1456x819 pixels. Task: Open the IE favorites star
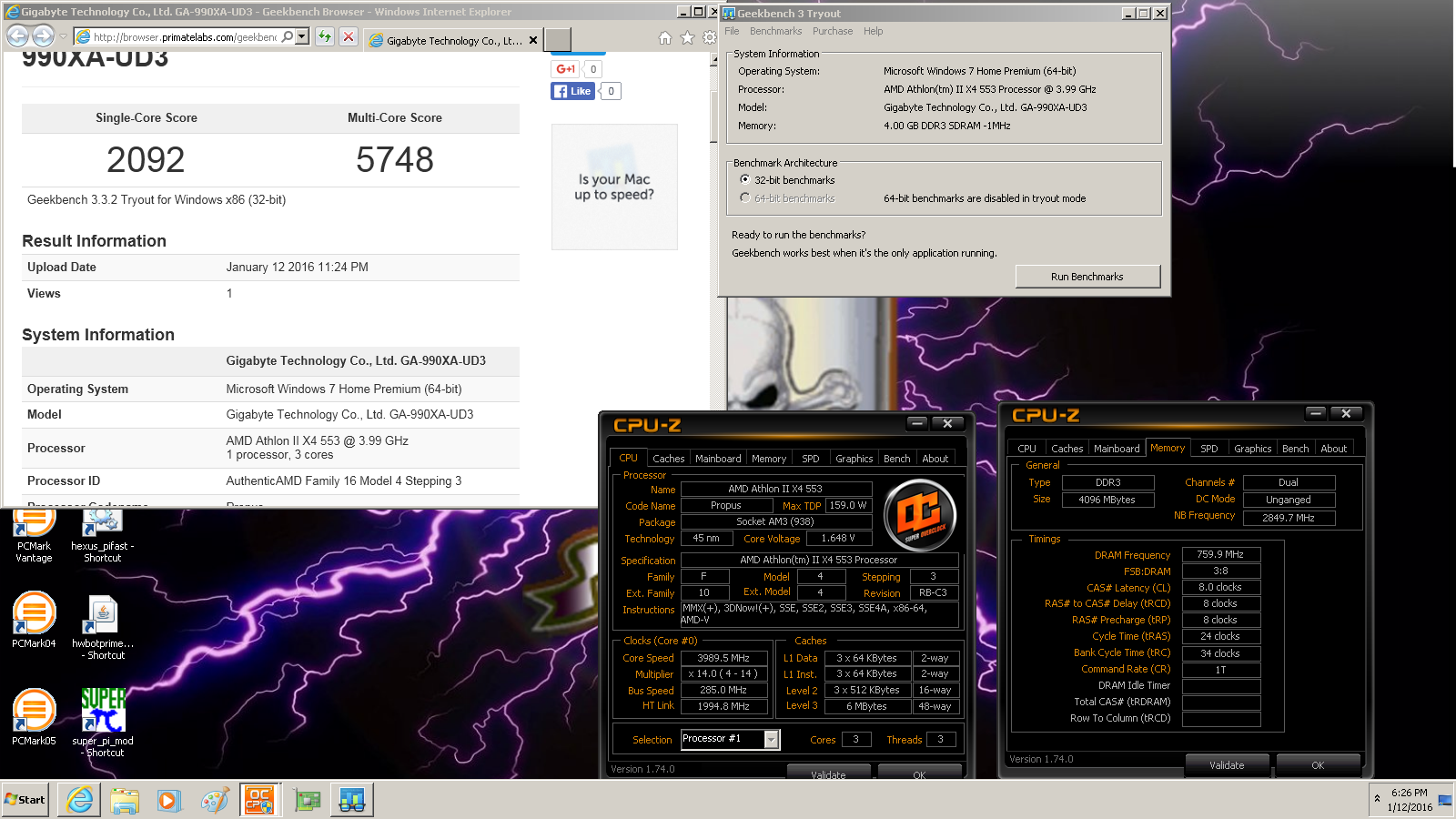tap(687, 37)
